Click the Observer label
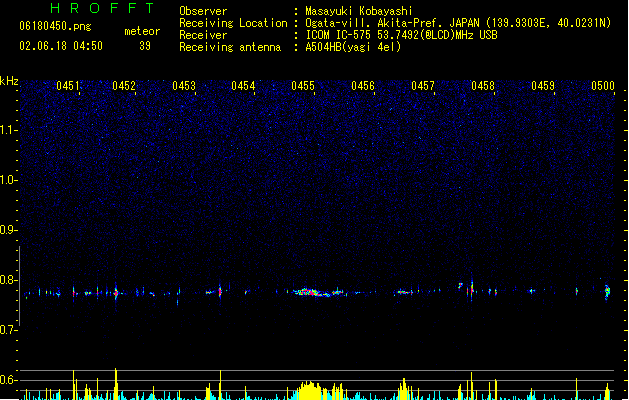The width and height of the screenshot is (629, 400). click(203, 11)
